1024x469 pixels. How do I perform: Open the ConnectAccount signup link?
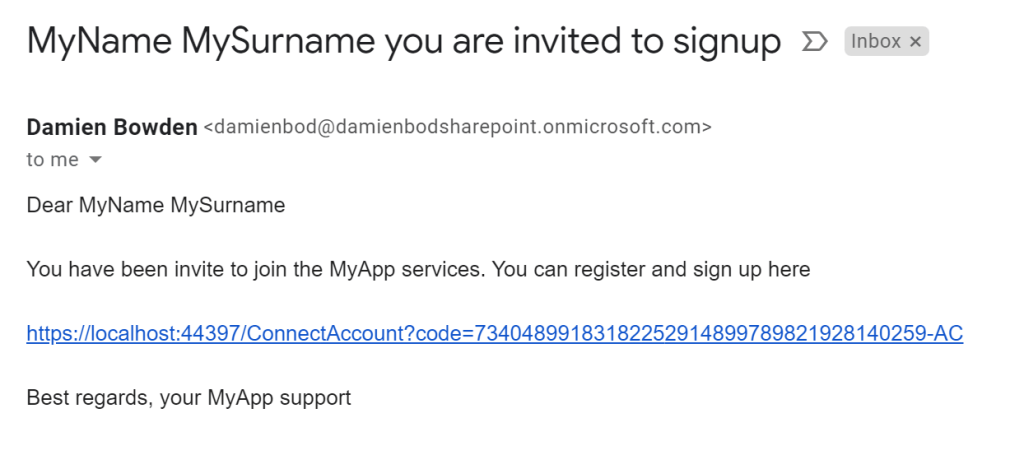pos(494,334)
